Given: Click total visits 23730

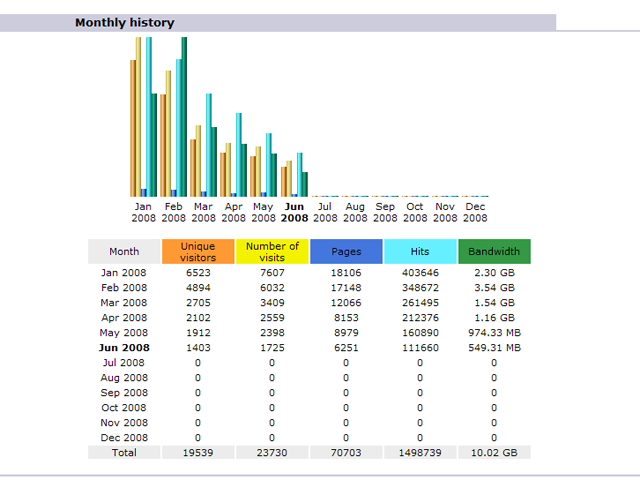Looking at the screenshot, I should pyautogui.click(x=272, y=453).
